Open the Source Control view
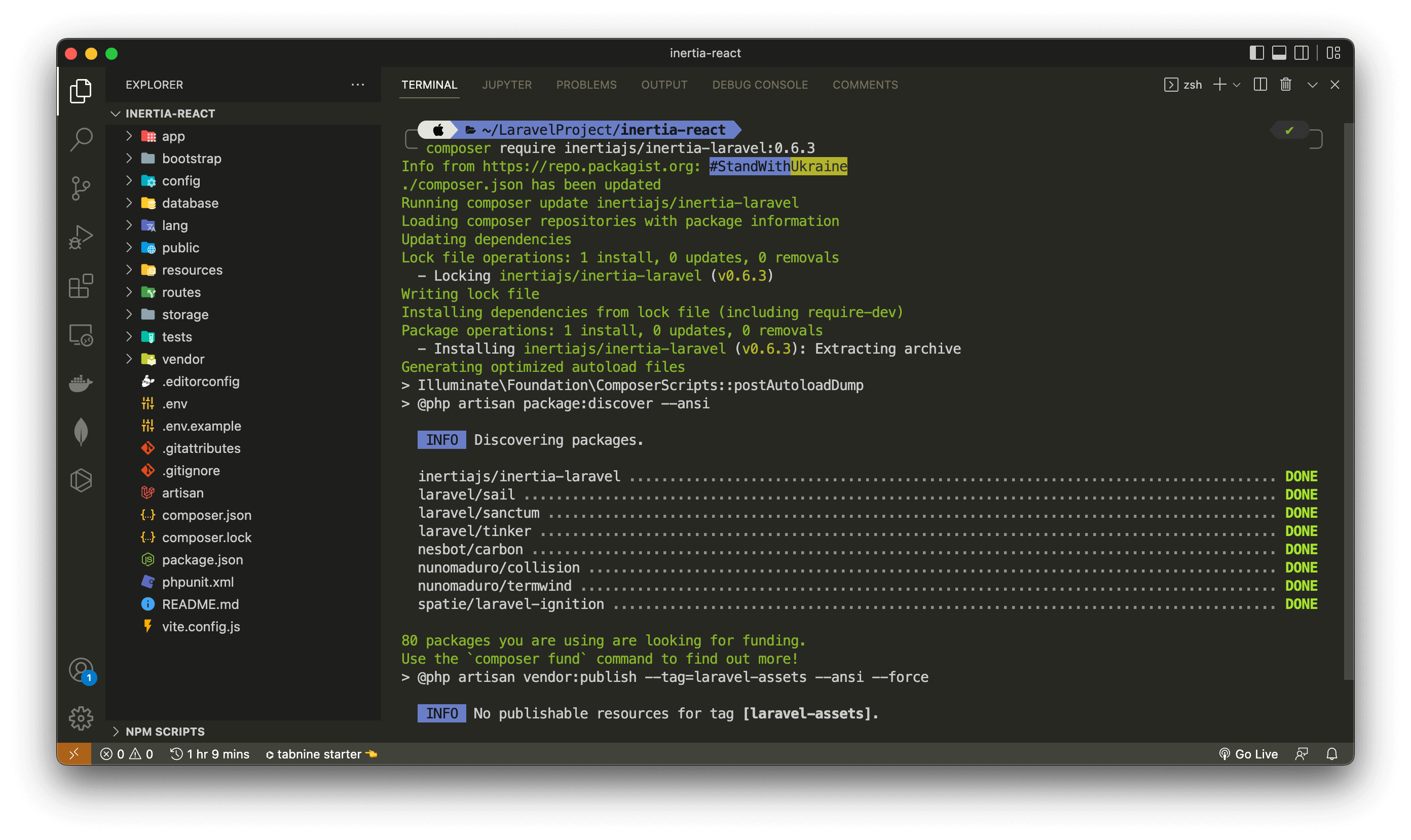This screenshot has height=840, width=1411. click(x=81, y=188)
